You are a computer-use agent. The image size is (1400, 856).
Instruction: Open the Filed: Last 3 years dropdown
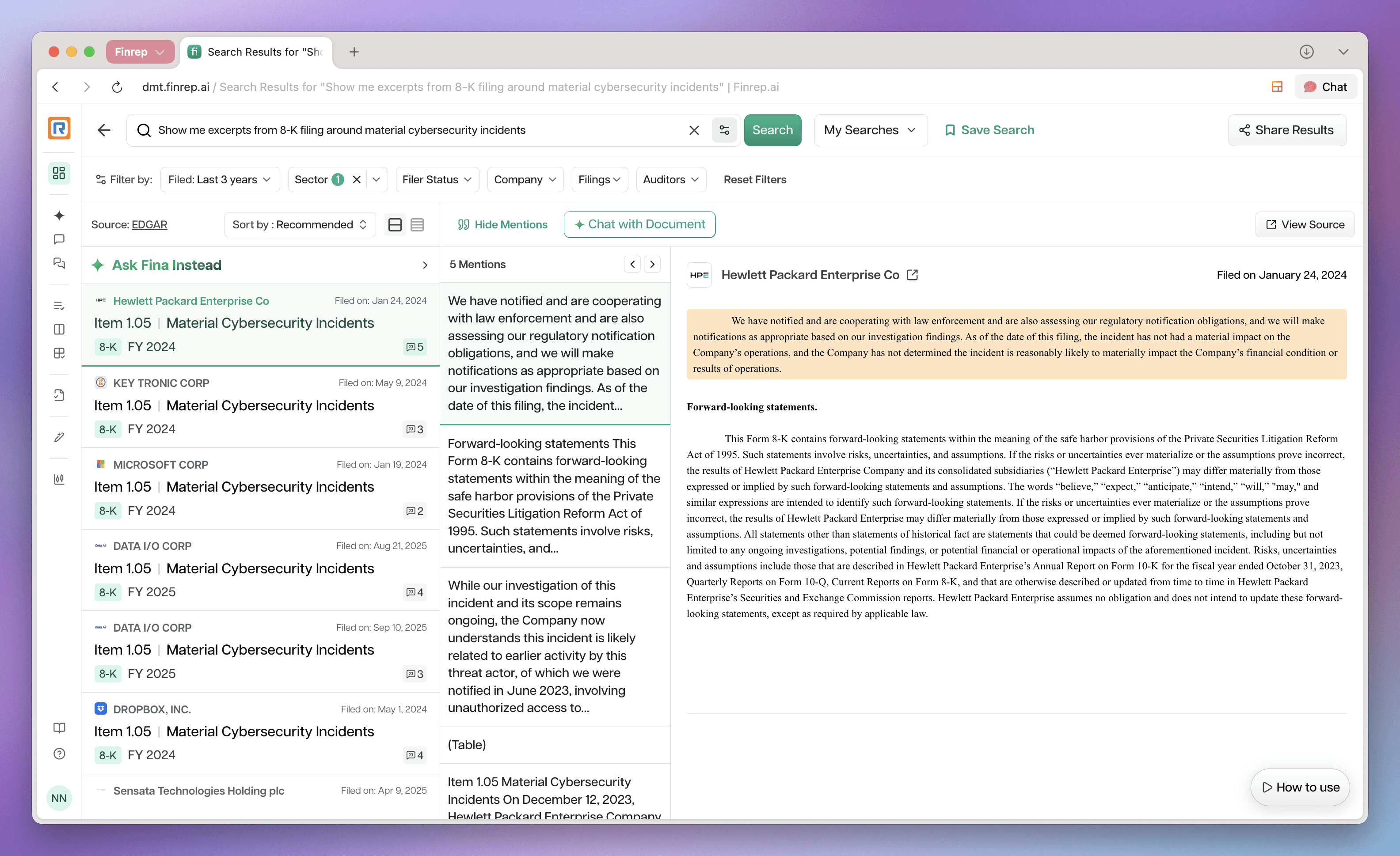click(x=219, y=179)
